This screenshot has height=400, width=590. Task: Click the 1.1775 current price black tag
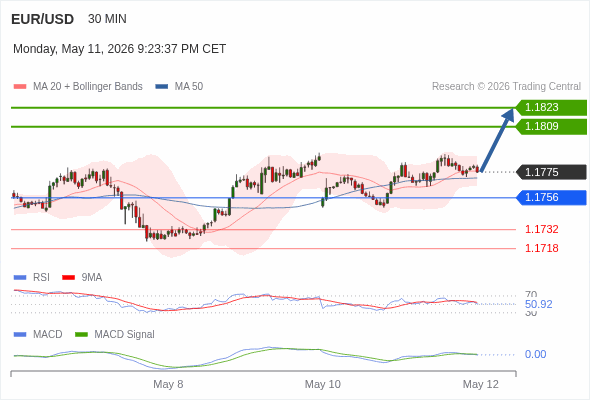pyautogui.click(x=551, y=172)
